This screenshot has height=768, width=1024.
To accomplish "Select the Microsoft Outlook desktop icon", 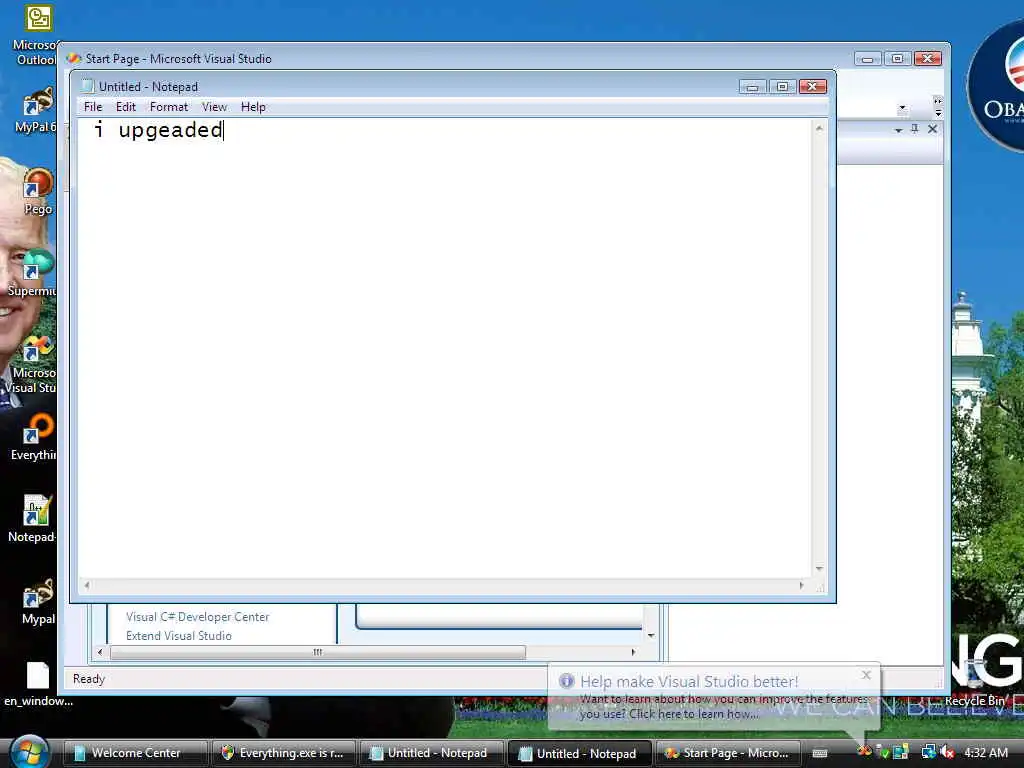I will pos(36,33).
